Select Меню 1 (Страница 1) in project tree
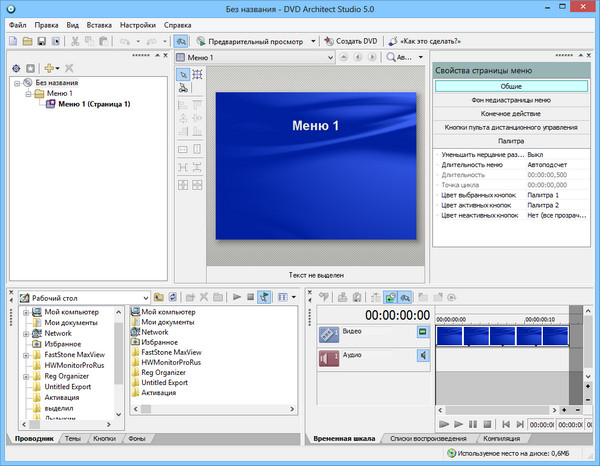 click(x=94, y=103)
